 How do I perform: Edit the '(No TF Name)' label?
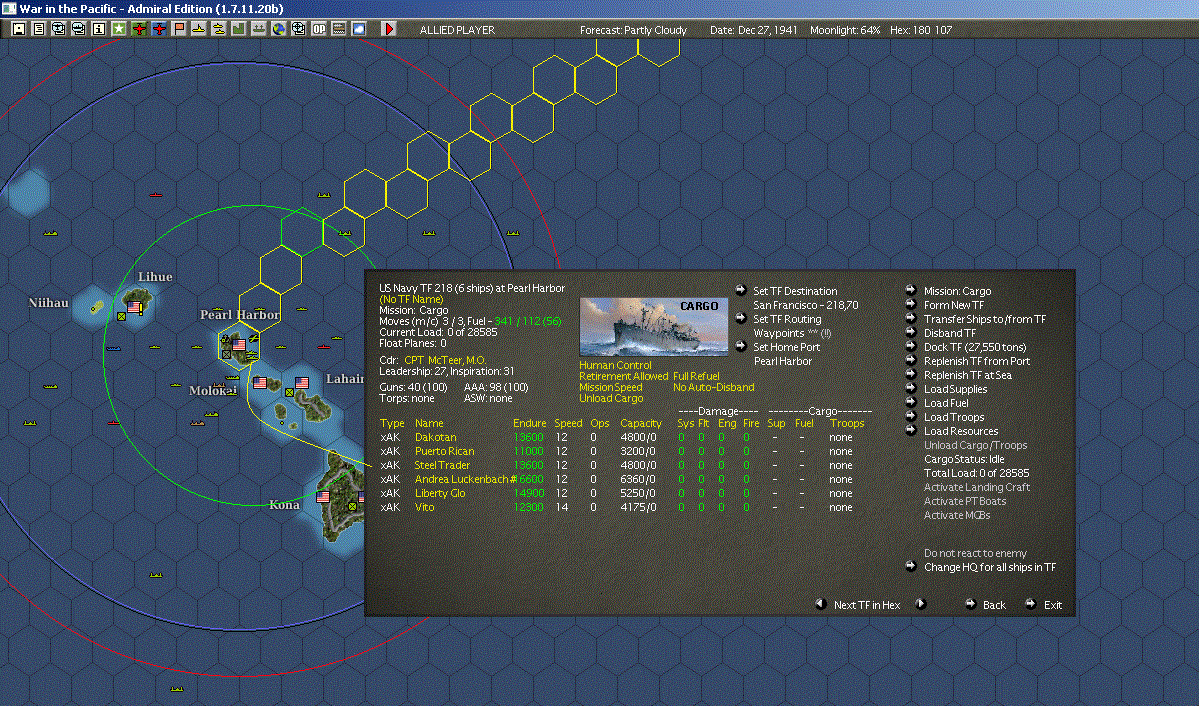click(x=411, y=299)
